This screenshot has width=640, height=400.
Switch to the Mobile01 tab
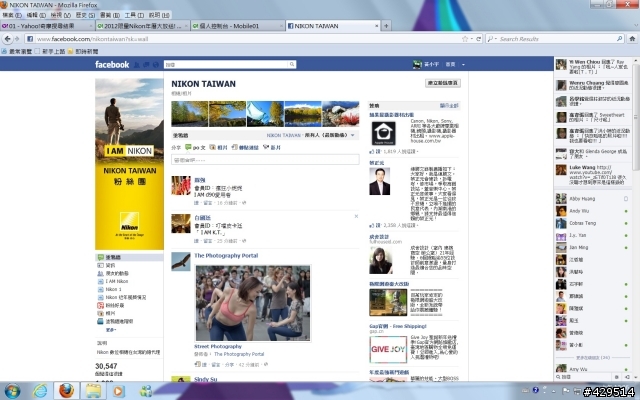(x=238, y=26)
